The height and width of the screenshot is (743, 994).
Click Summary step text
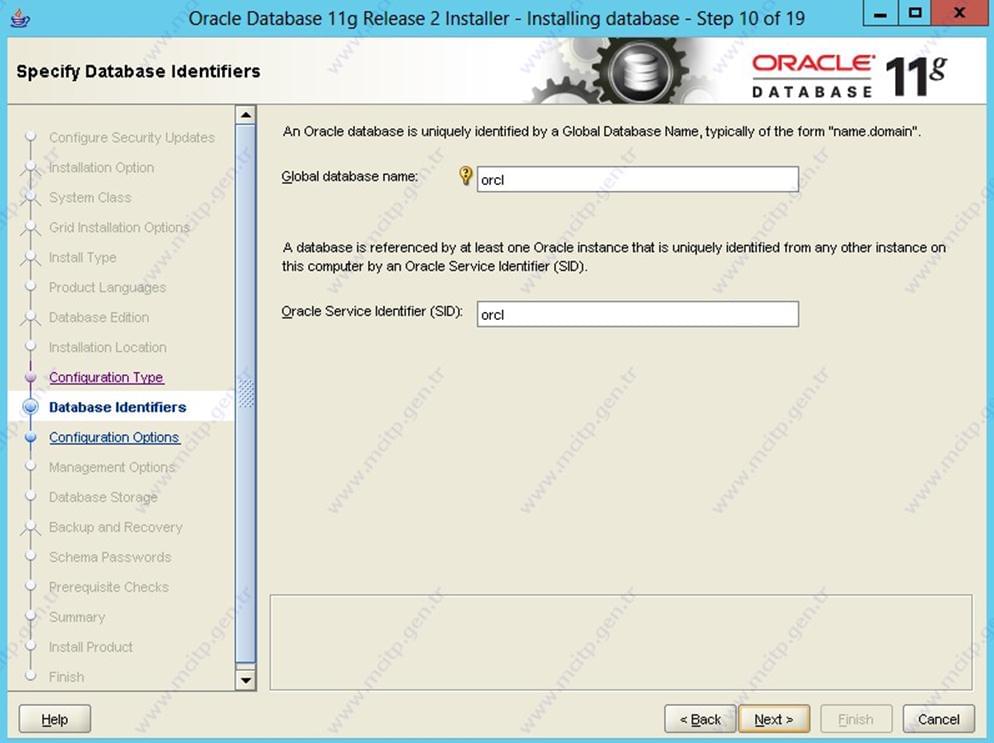click(77, 617)
